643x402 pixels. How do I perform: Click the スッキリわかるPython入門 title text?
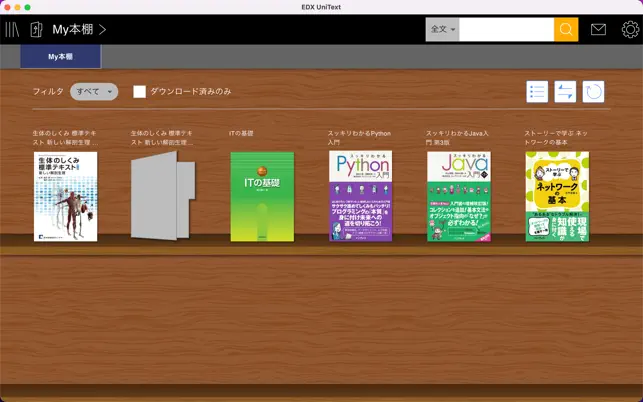tap(359, 138)
